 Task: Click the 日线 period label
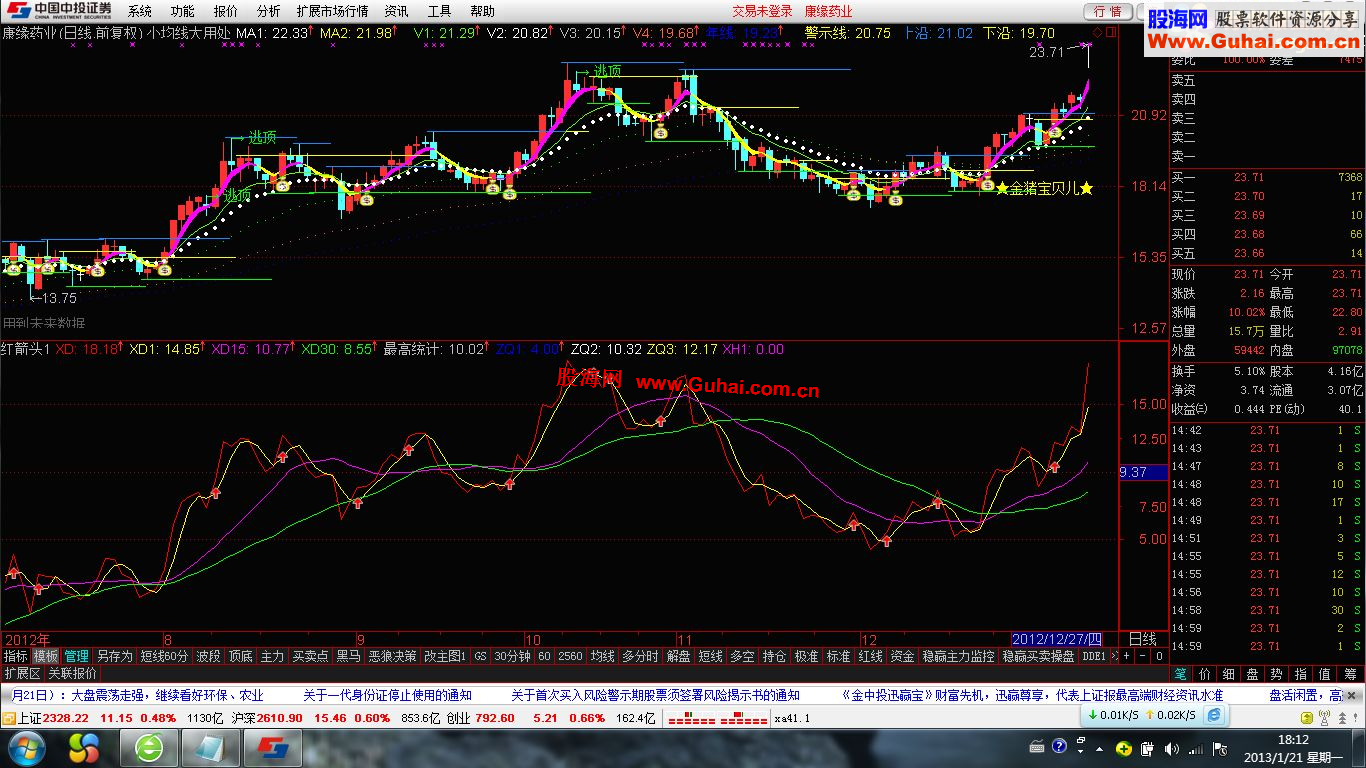pyautogui.click(x=1142, y=639)
